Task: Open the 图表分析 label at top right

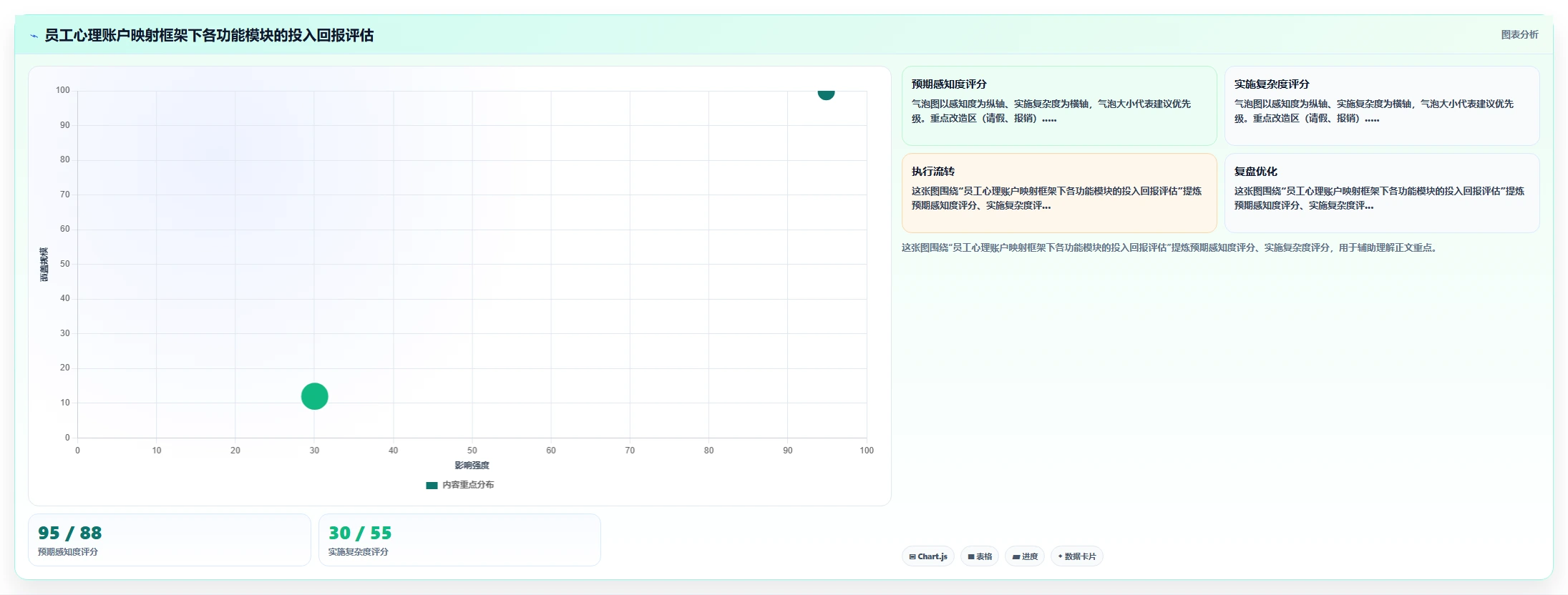Action: point(1519,34)
